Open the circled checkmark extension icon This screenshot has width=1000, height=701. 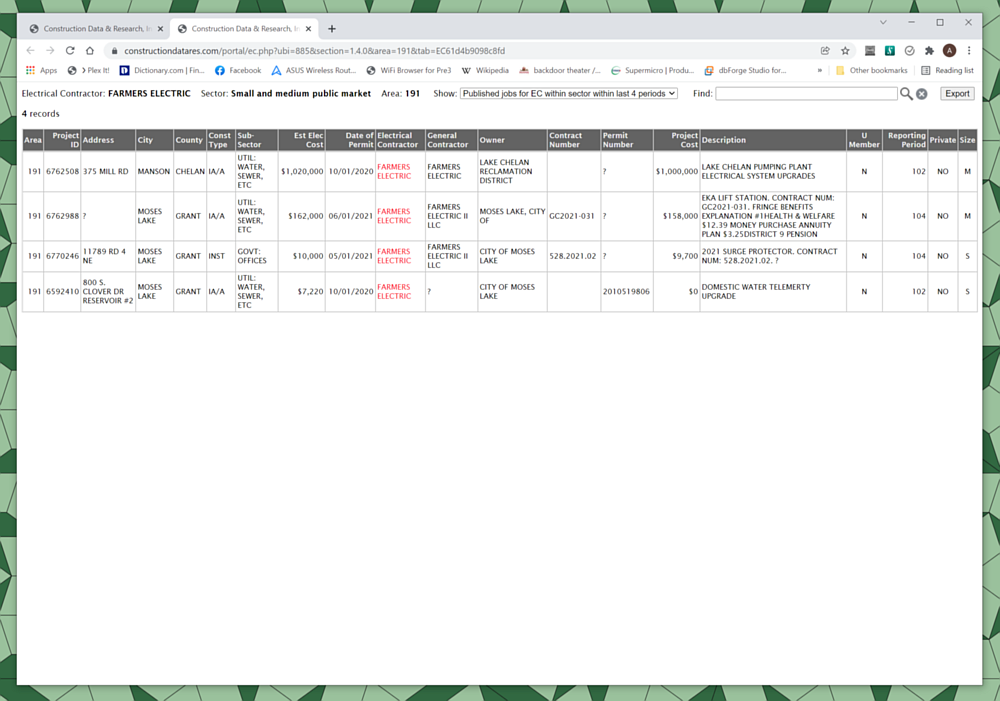coord(909,50)
